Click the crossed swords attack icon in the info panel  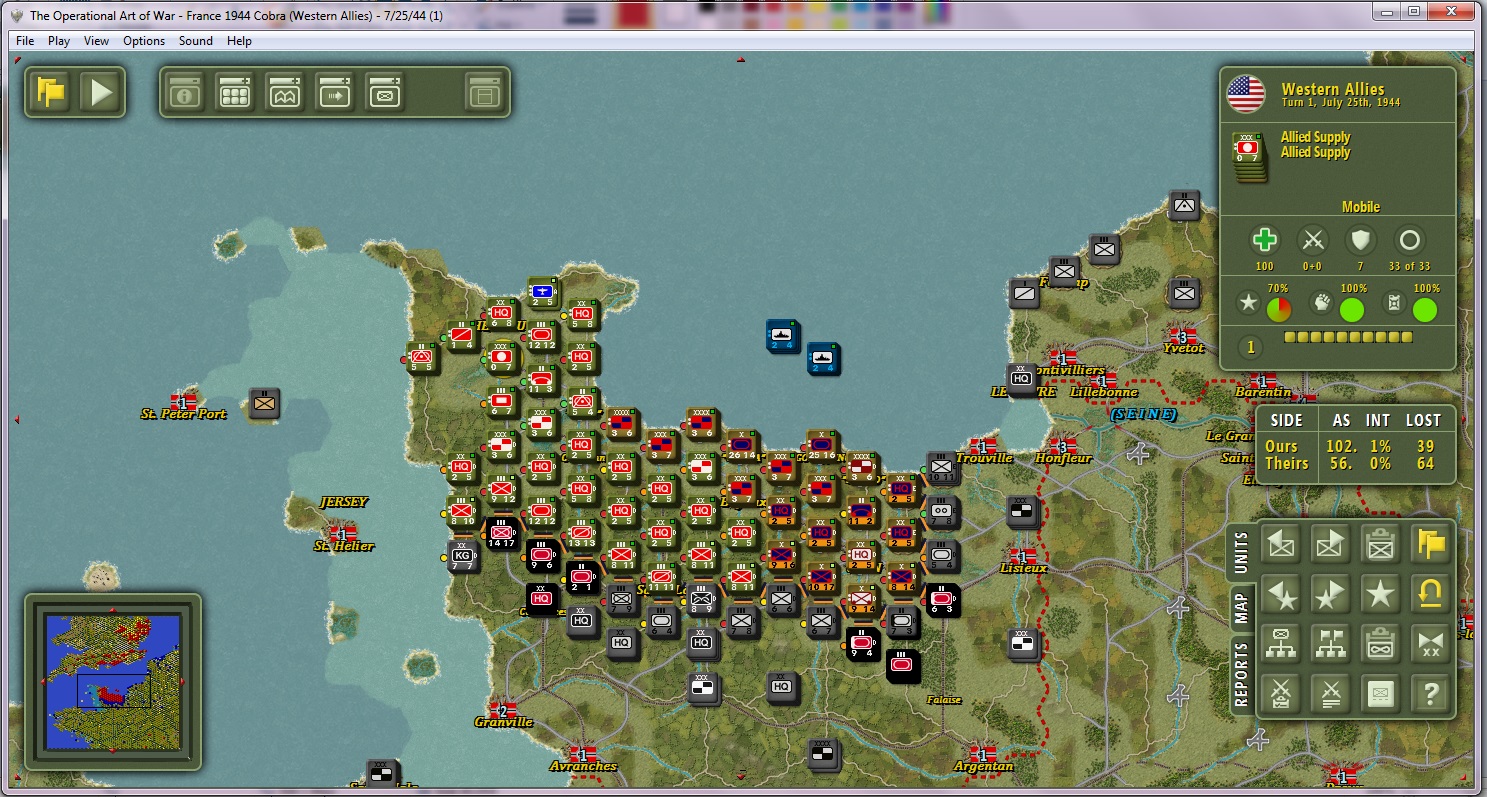tap(1311, 240)
